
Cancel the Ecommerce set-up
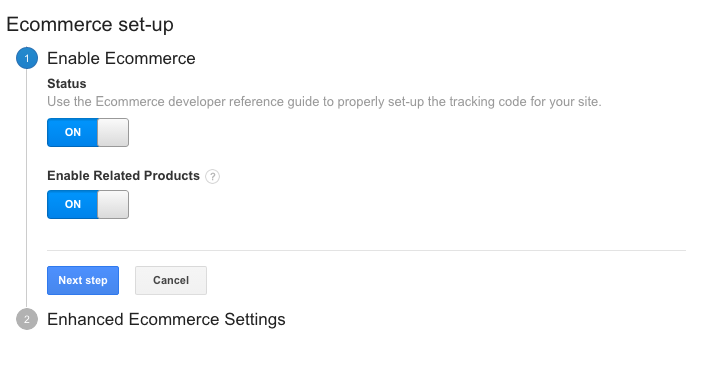[171, 280]
